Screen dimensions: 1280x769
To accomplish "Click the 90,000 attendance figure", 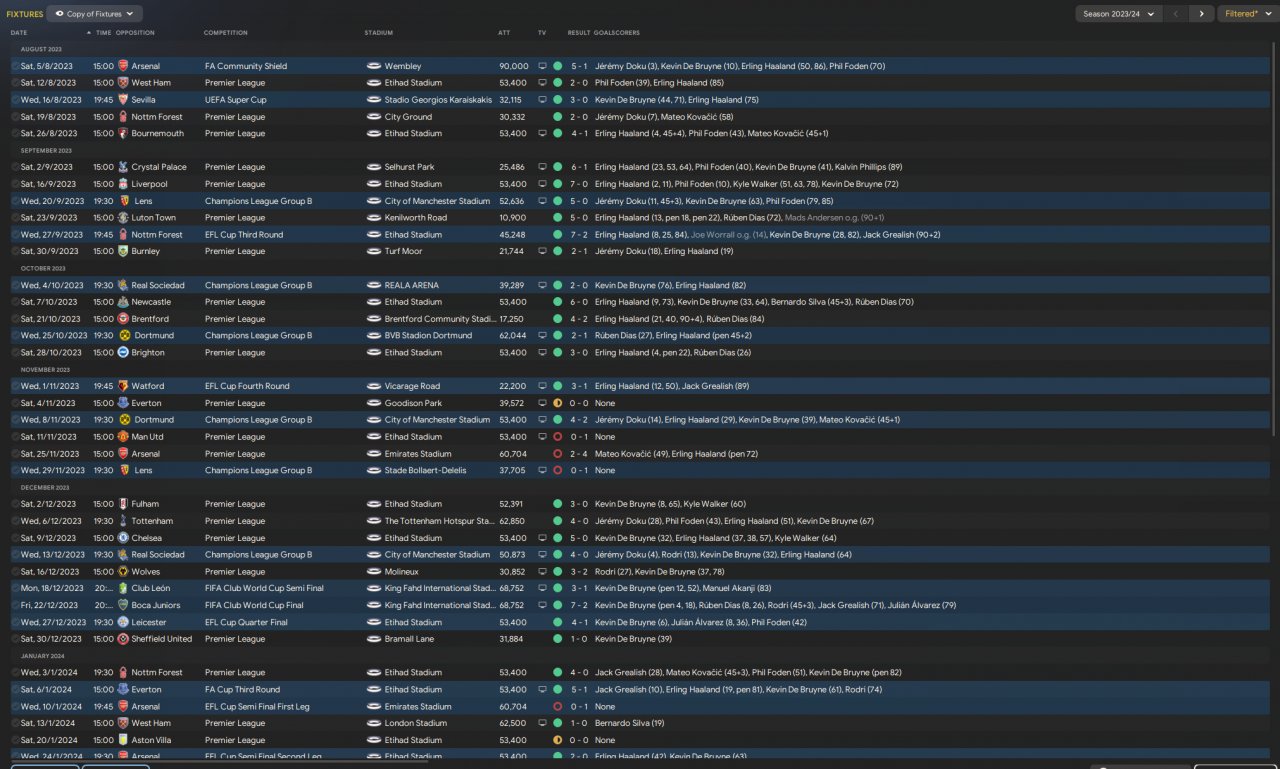I will point(513,66).
